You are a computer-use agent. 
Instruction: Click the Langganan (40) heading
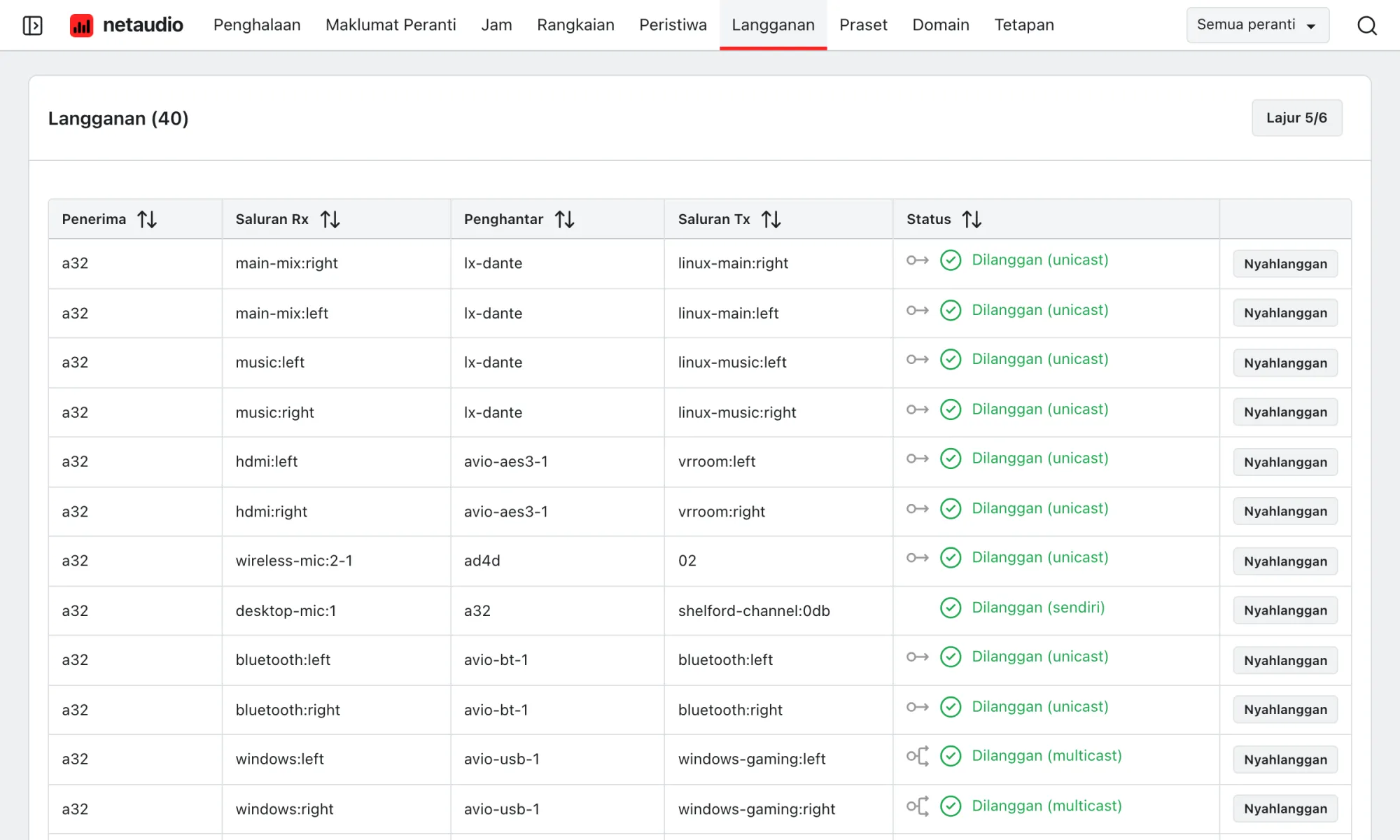pyautogui.click(x=118, y=118)
